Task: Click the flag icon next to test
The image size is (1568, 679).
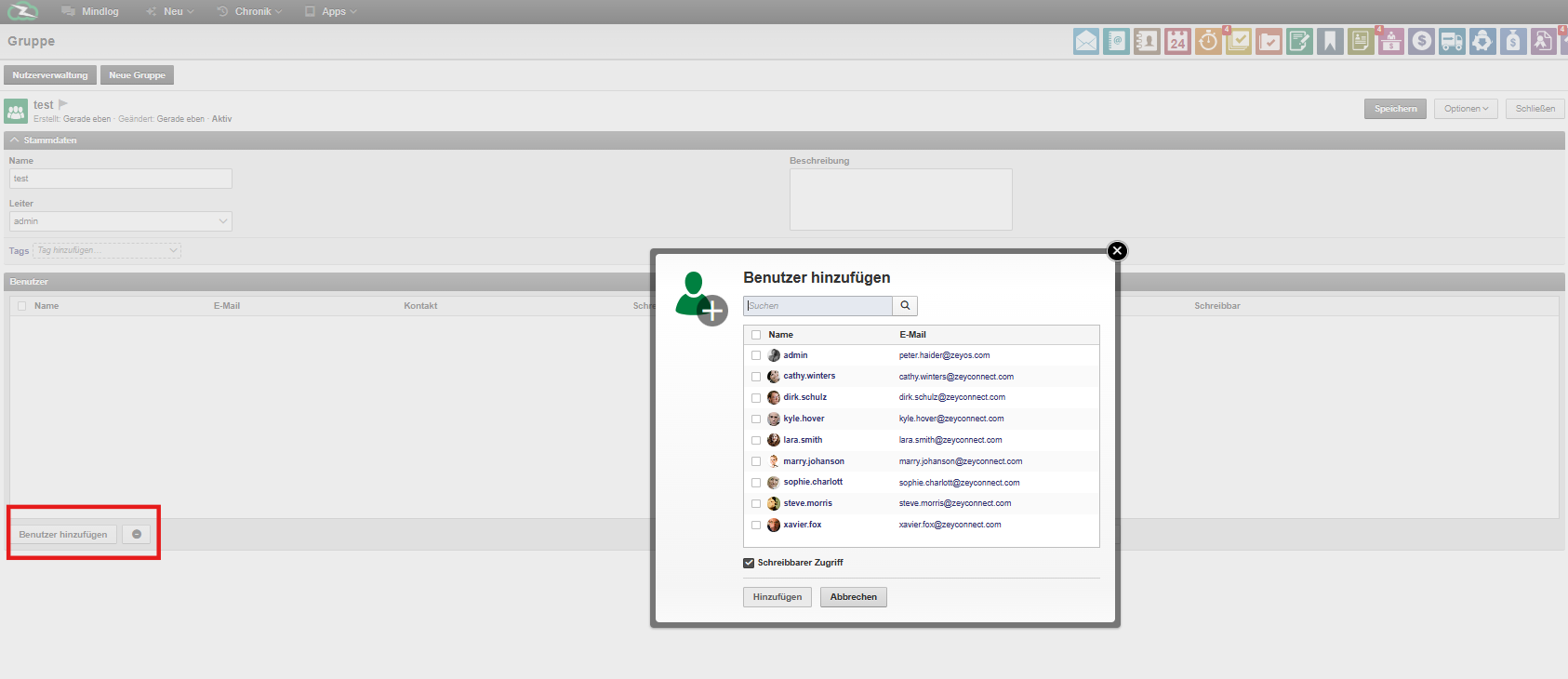Action: pos(63,104)
